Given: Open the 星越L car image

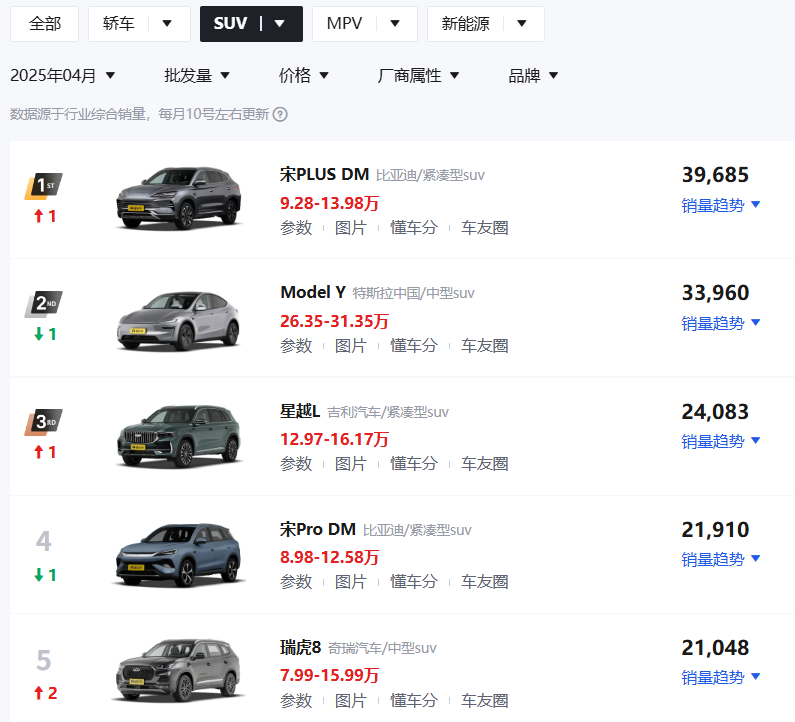Looking at the screenshot, I should (x=178, y=436).
